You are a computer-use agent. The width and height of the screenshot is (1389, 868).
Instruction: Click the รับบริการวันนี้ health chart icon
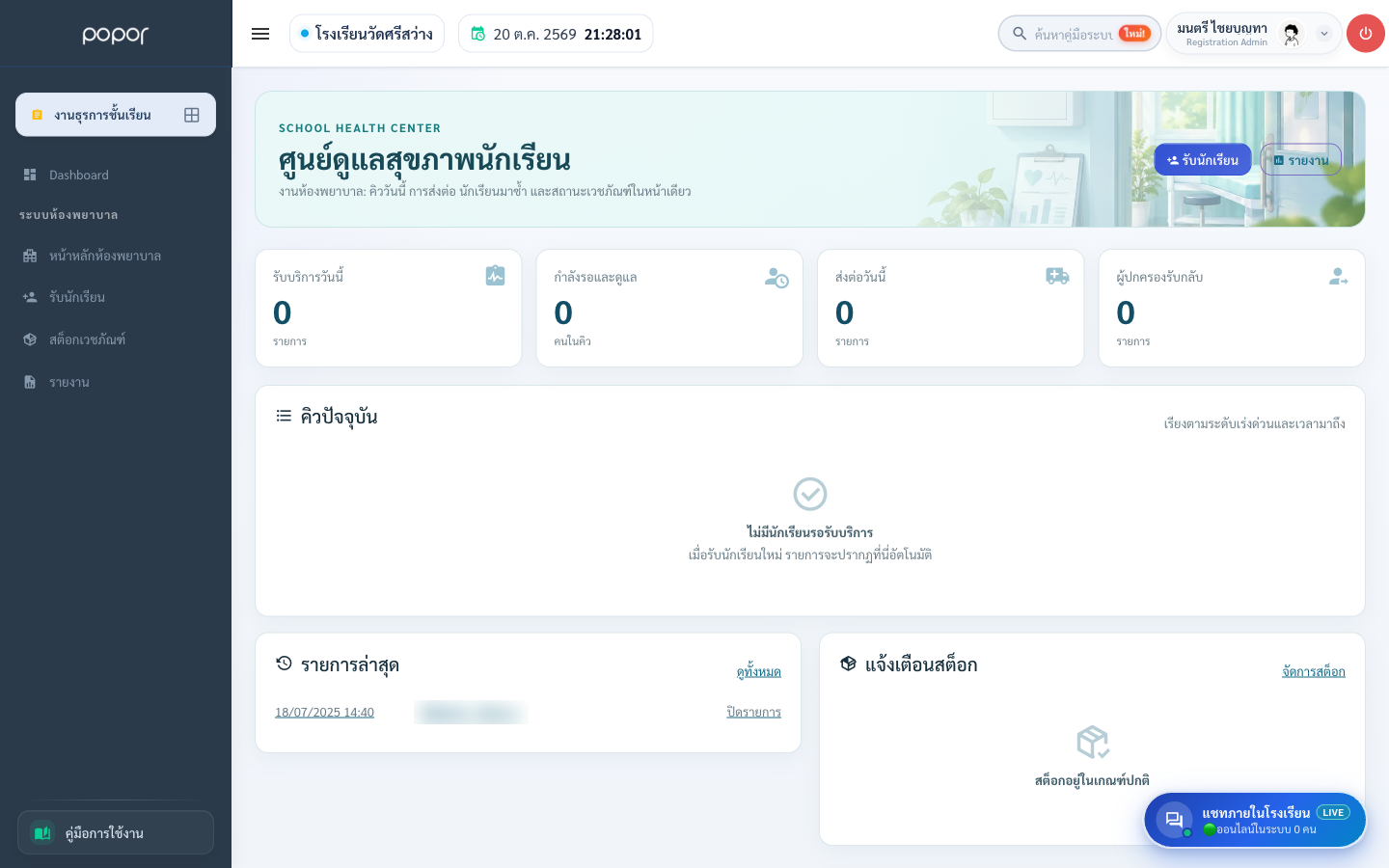click(x=495, y=276)
